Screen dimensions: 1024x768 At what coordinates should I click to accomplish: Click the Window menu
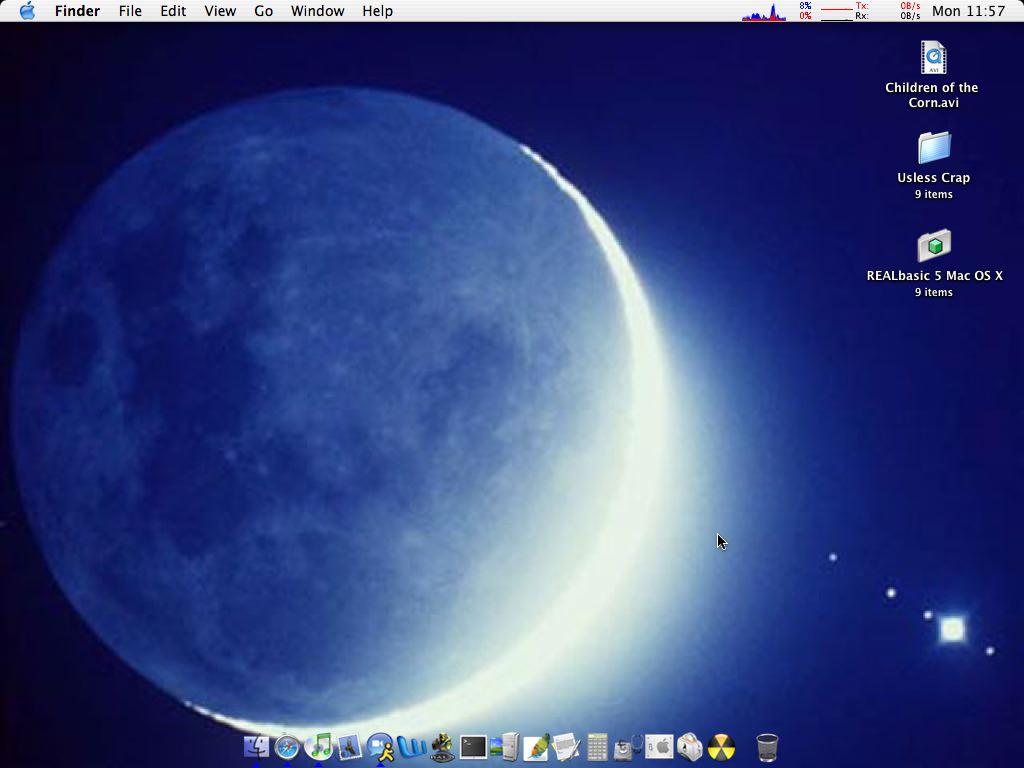click(317, 11)
